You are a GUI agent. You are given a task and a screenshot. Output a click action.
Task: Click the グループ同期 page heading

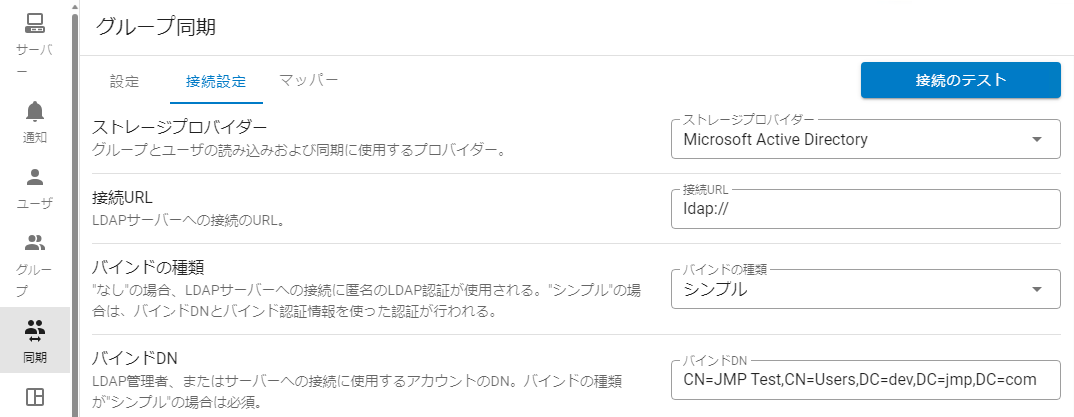point(156,27)
